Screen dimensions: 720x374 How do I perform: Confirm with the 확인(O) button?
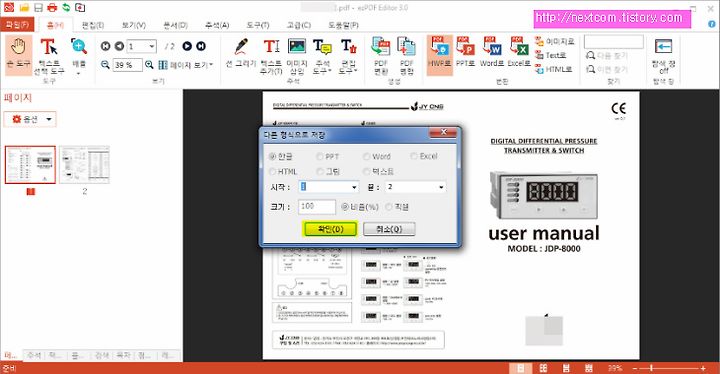[x=330, y=229]
